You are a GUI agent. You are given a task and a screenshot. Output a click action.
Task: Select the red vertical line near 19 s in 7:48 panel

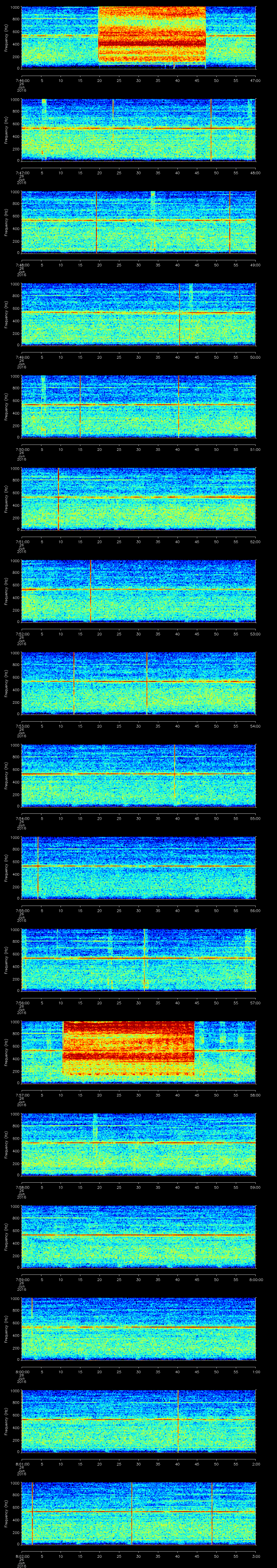click(x=96, y=222)
